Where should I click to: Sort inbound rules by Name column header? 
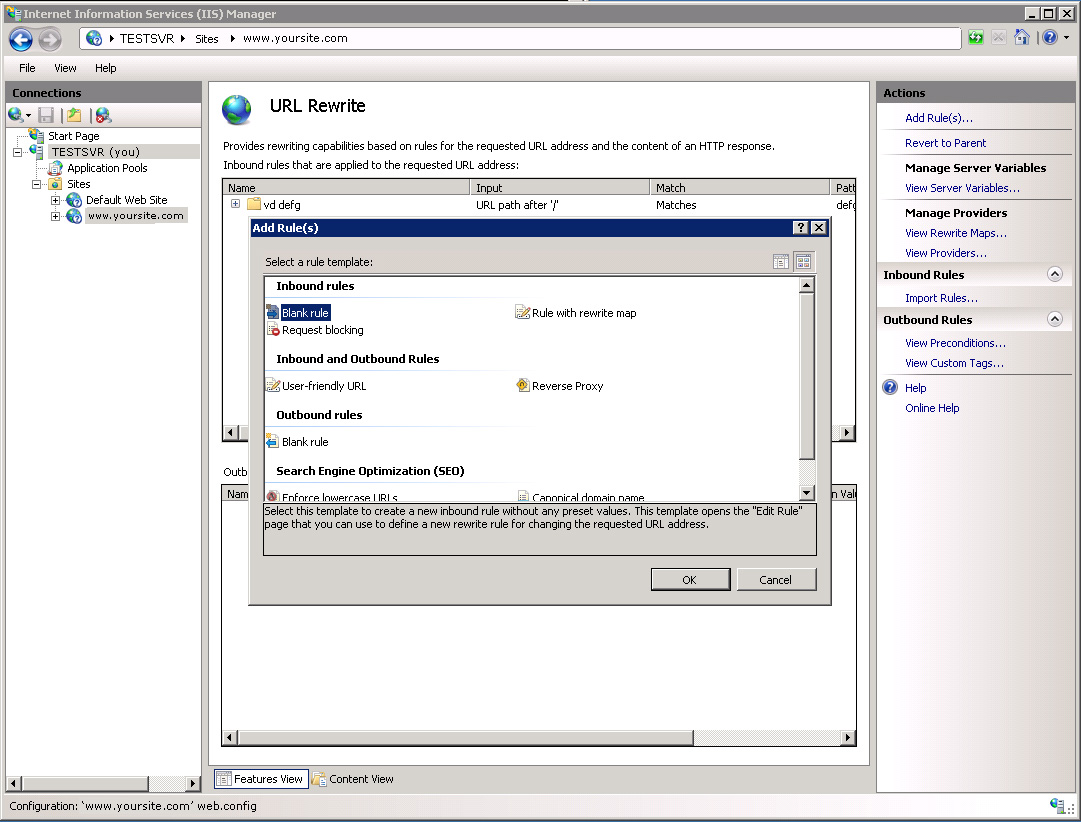(346, 188)
